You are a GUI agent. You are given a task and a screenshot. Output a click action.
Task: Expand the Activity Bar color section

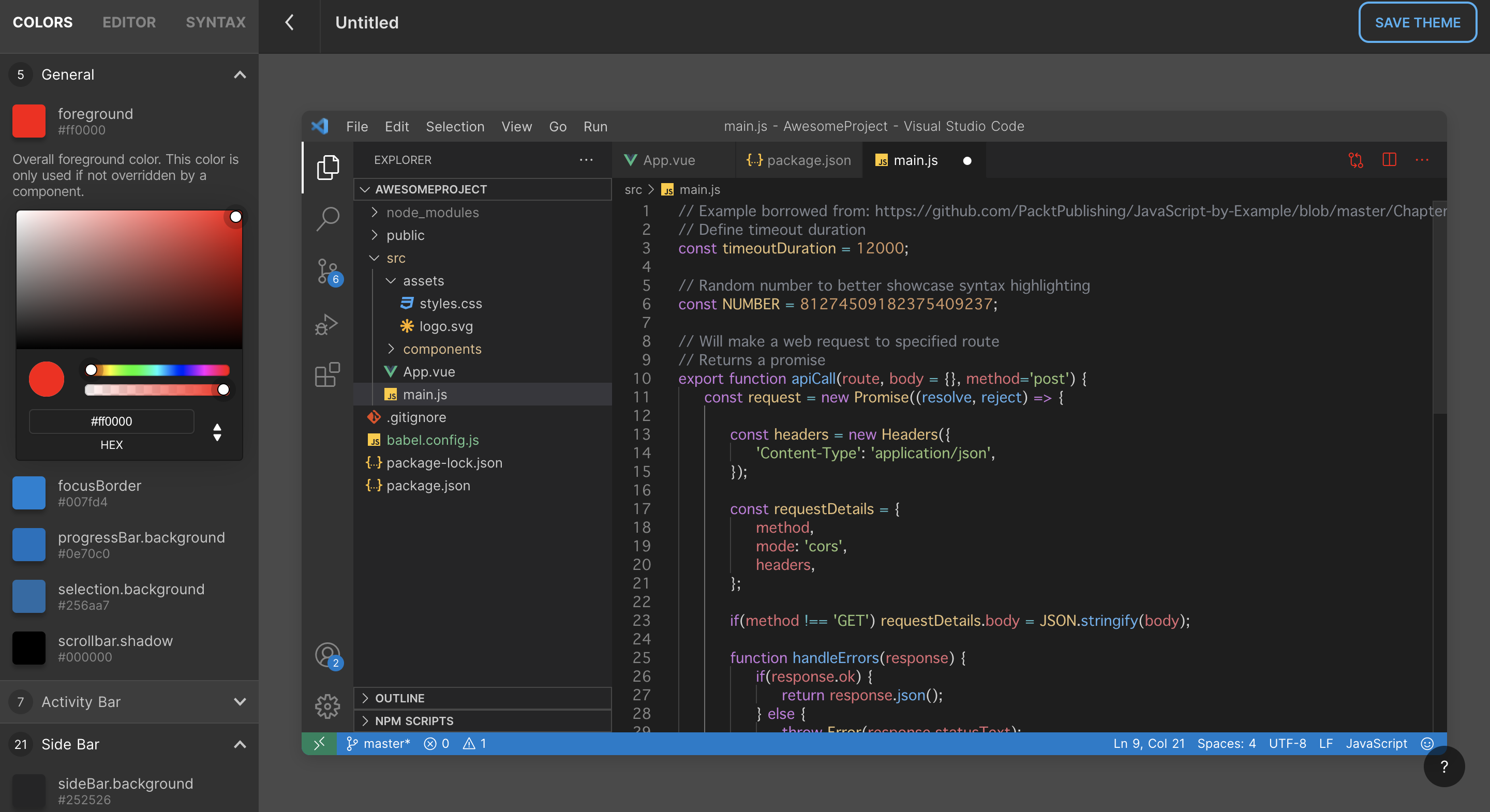[240, 701]
